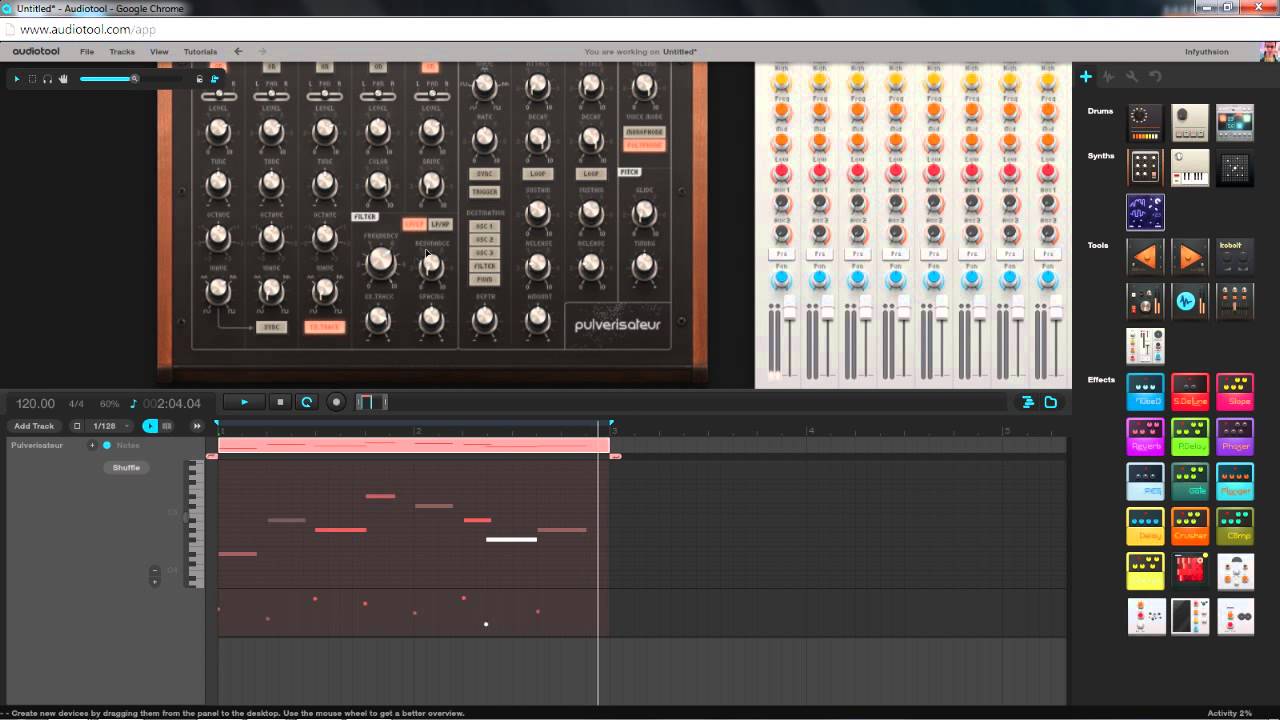Add the Tube distortion effect pedal
This screenshot has width=1280, height=720.
(x=1145, y=391)
